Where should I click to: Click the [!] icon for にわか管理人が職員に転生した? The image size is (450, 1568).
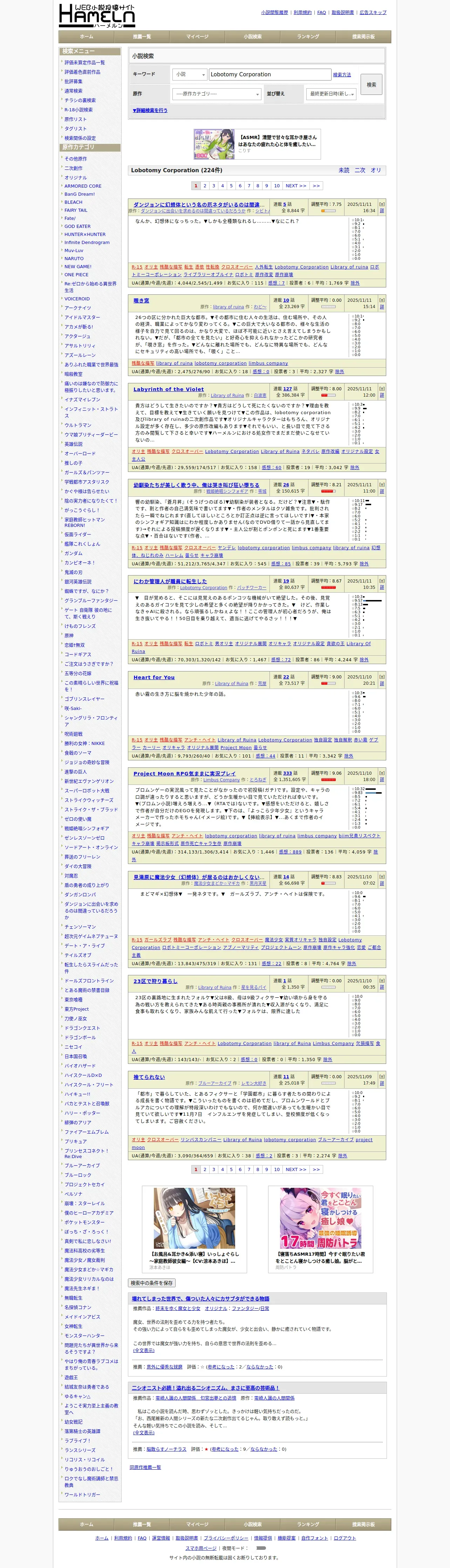382,581
